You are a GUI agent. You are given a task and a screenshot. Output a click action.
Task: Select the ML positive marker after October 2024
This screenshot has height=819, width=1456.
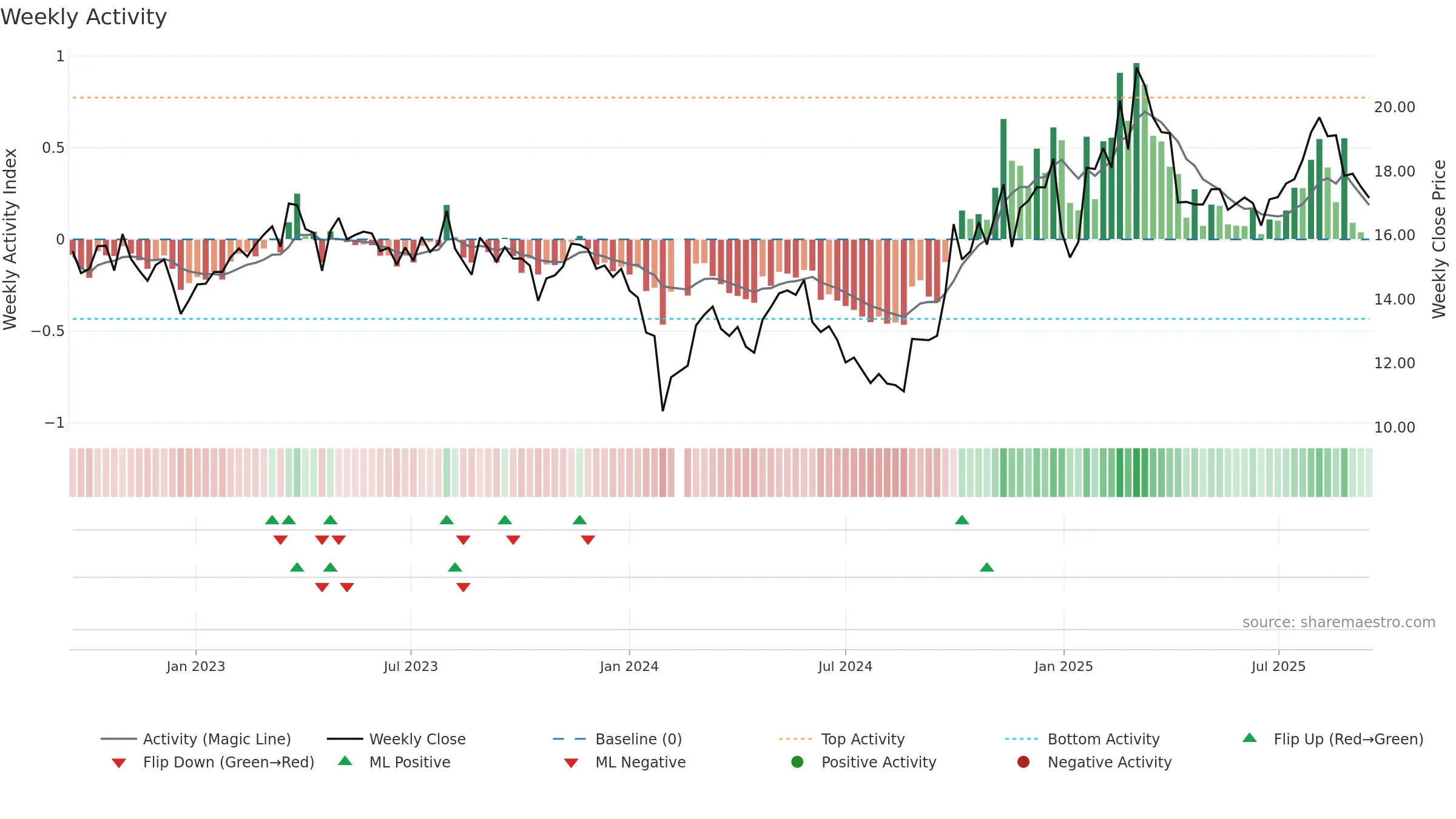click(x=987, y=567)
